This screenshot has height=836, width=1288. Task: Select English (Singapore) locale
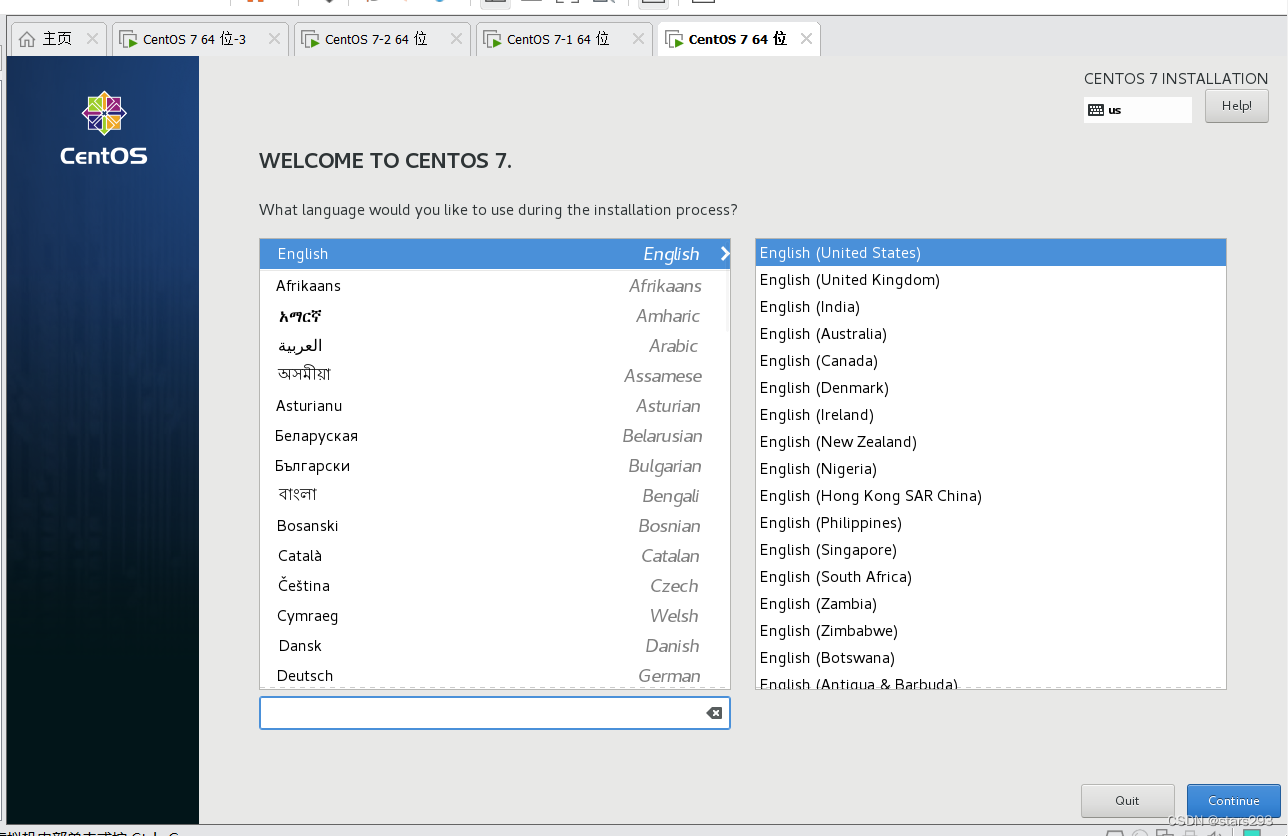(x=990, y=550)
